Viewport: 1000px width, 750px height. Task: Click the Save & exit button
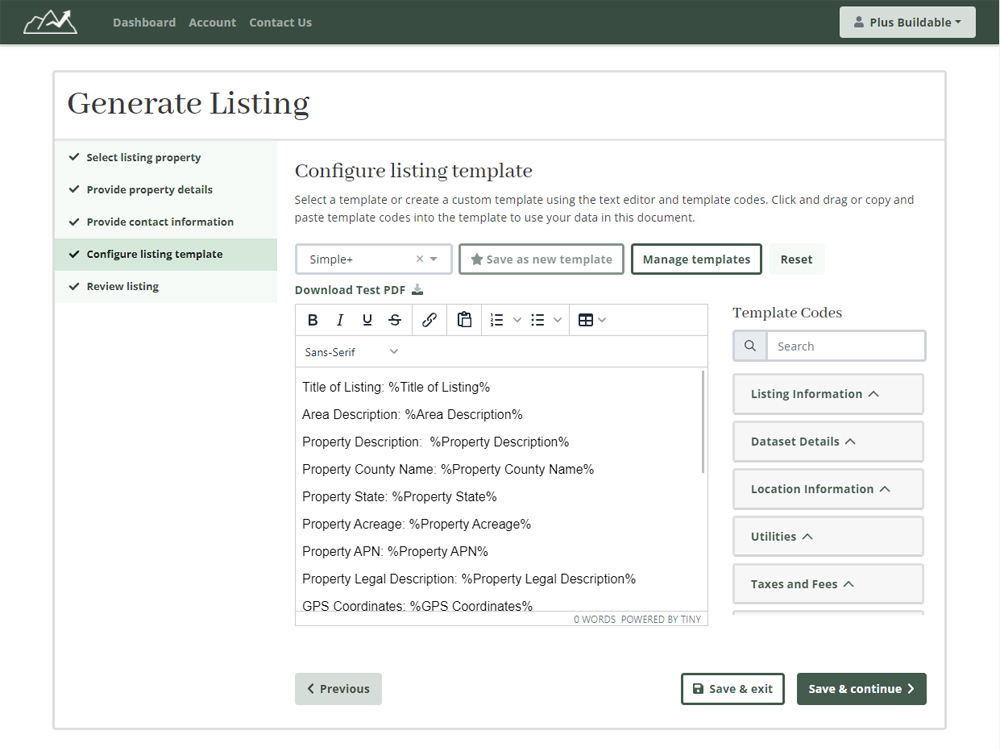click(x=733, y=689)
